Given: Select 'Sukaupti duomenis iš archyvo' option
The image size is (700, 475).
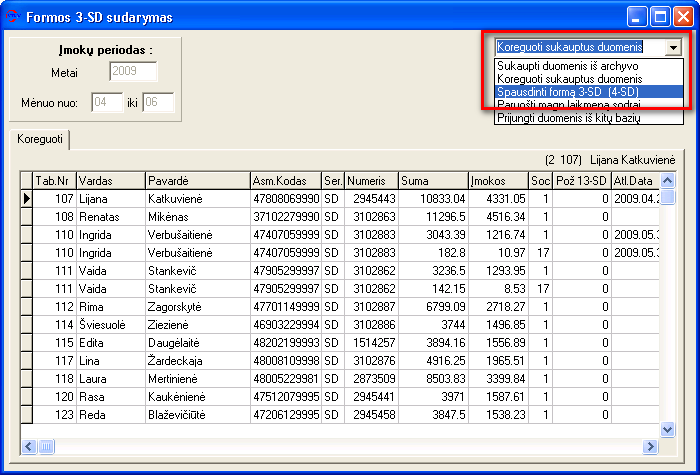Looking at the screenshot, I should pos(589,66).
